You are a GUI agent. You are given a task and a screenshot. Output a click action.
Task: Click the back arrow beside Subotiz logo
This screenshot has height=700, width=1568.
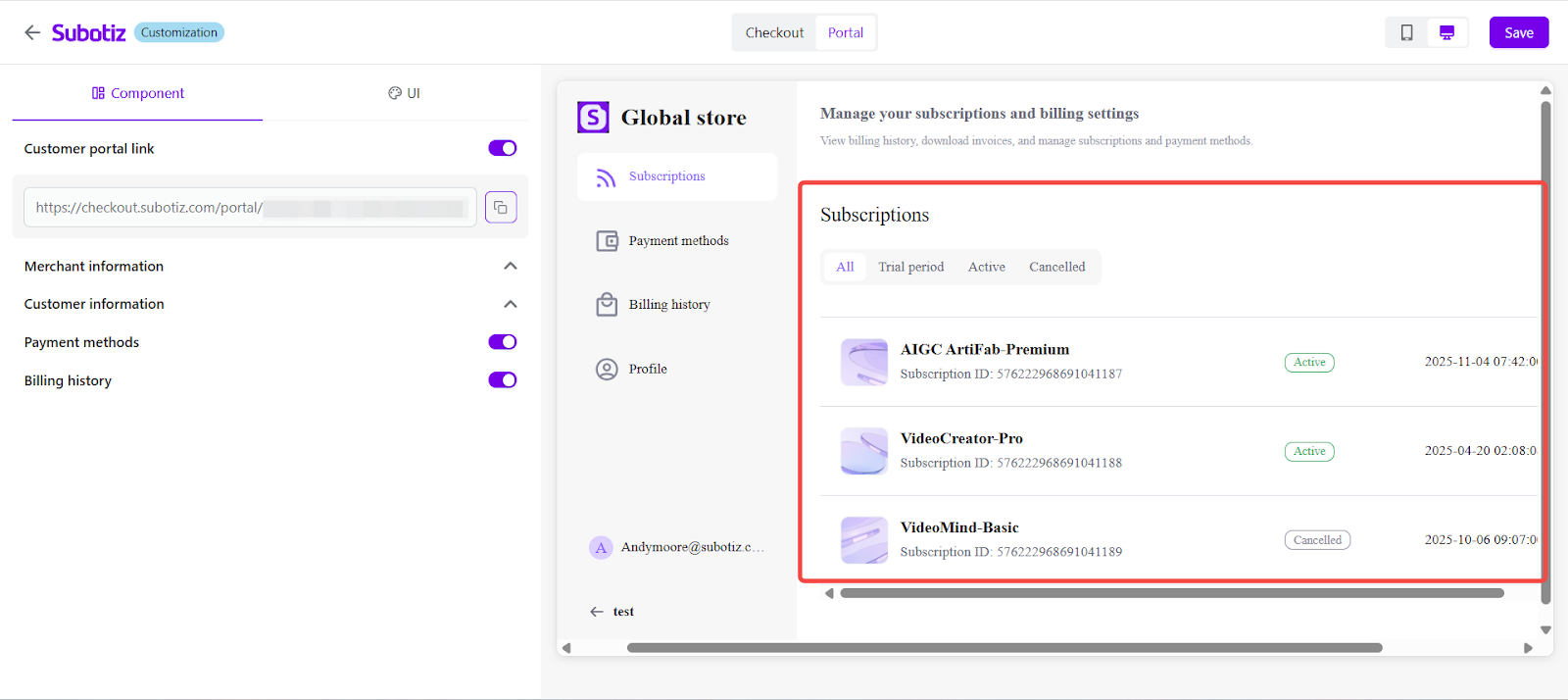(32, 32)
